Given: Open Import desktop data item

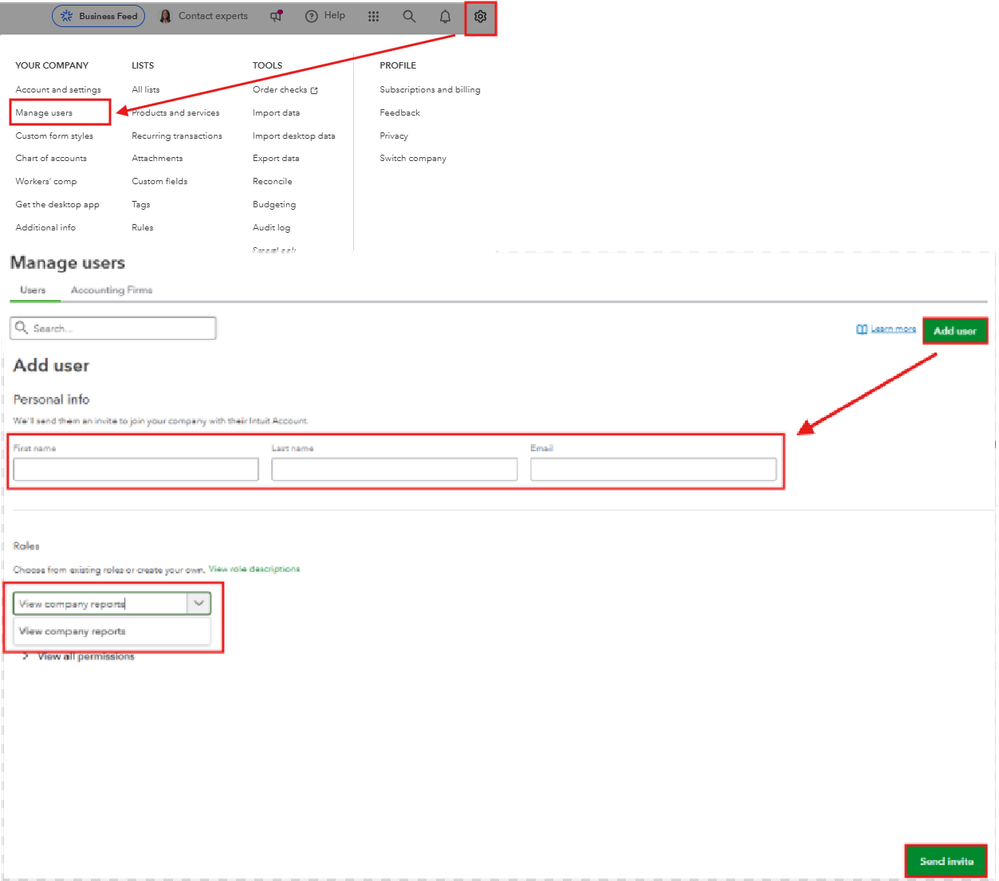Looking at the screenshot, I should pyautogui.click(x=294, y=136).
